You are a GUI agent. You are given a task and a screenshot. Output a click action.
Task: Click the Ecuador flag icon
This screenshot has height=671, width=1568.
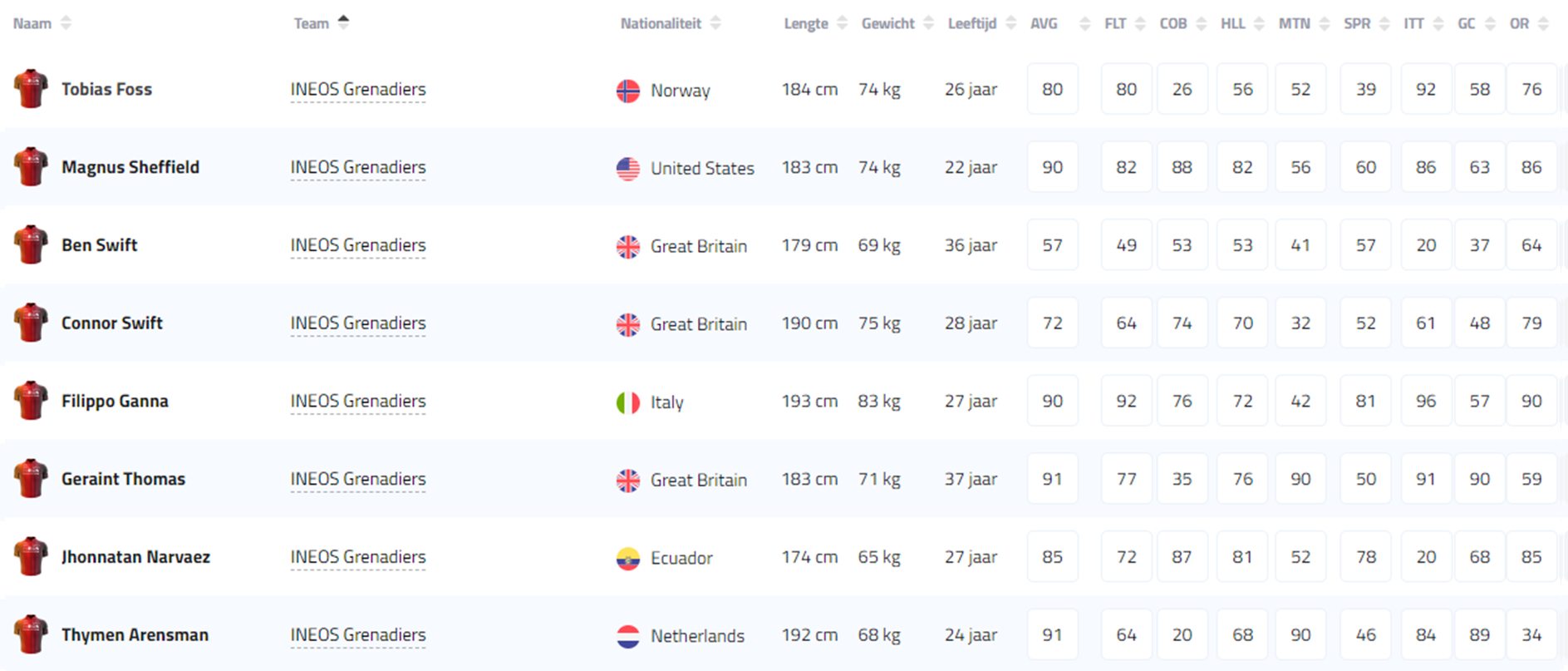(628, 558)
